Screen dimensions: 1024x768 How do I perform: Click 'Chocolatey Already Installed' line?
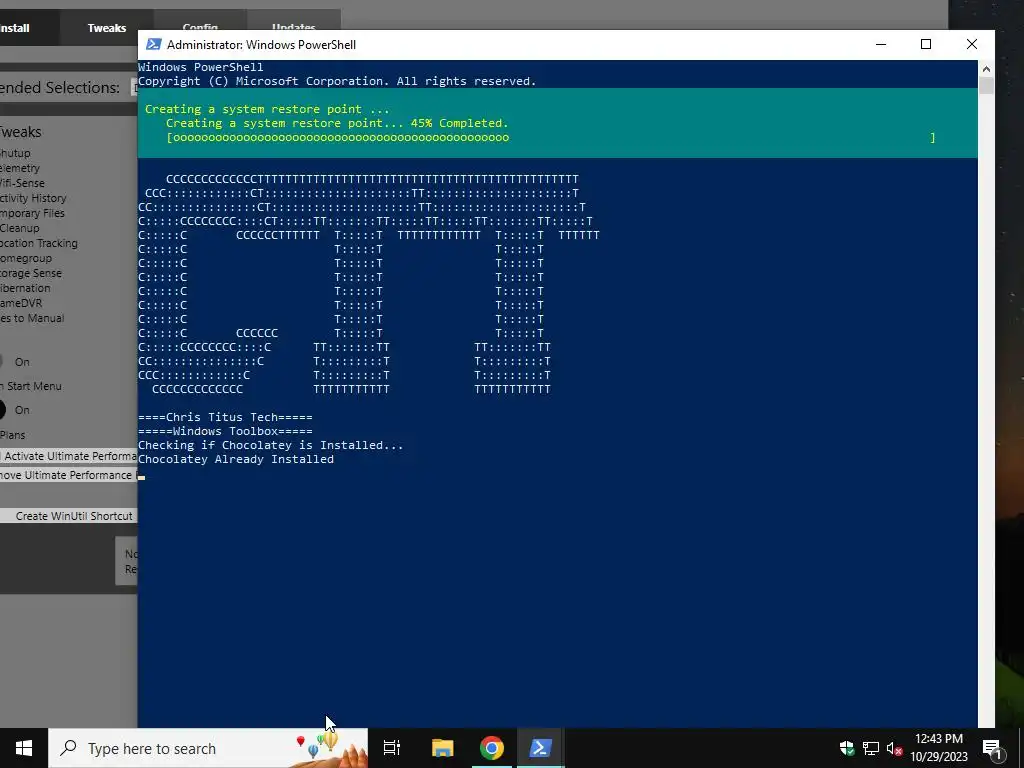(236, 459)
